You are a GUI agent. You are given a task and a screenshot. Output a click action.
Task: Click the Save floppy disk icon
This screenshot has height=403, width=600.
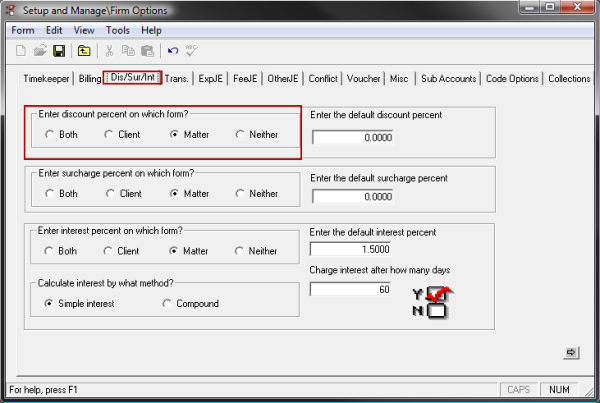pyautogui.click(x=59, y=51)
